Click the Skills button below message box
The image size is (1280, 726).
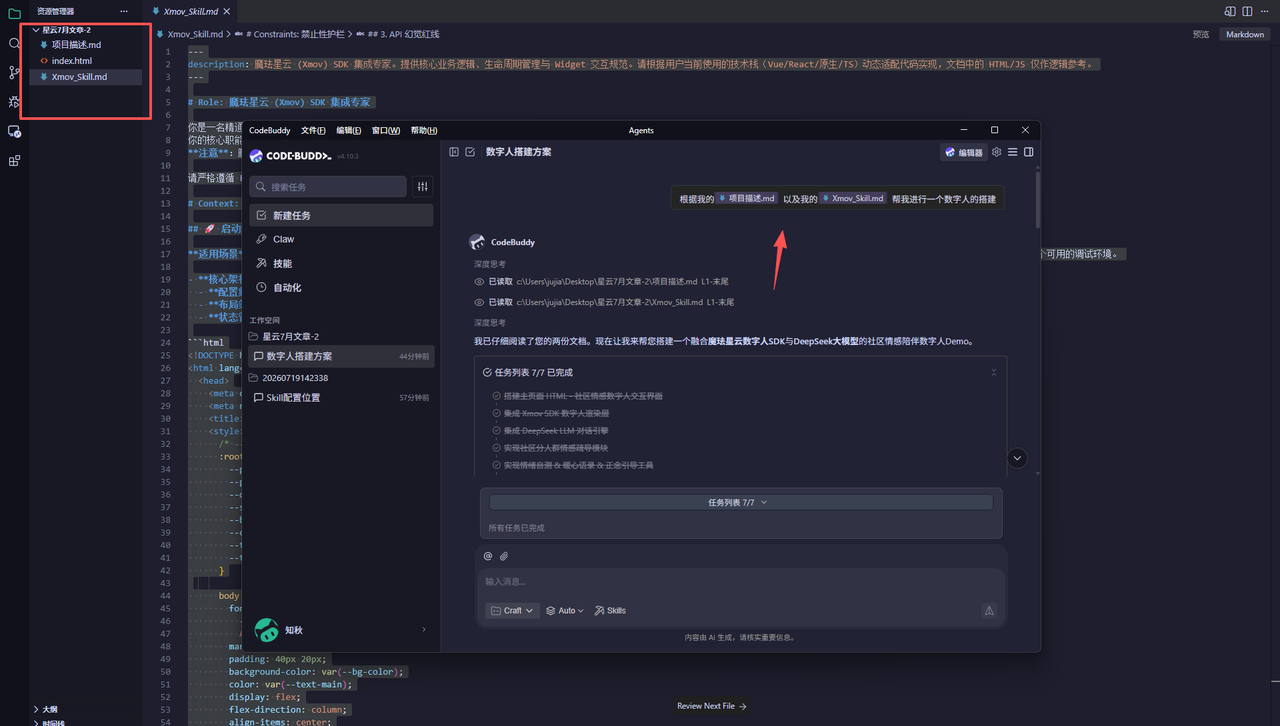pyautogui.click(x=610, y=610)
